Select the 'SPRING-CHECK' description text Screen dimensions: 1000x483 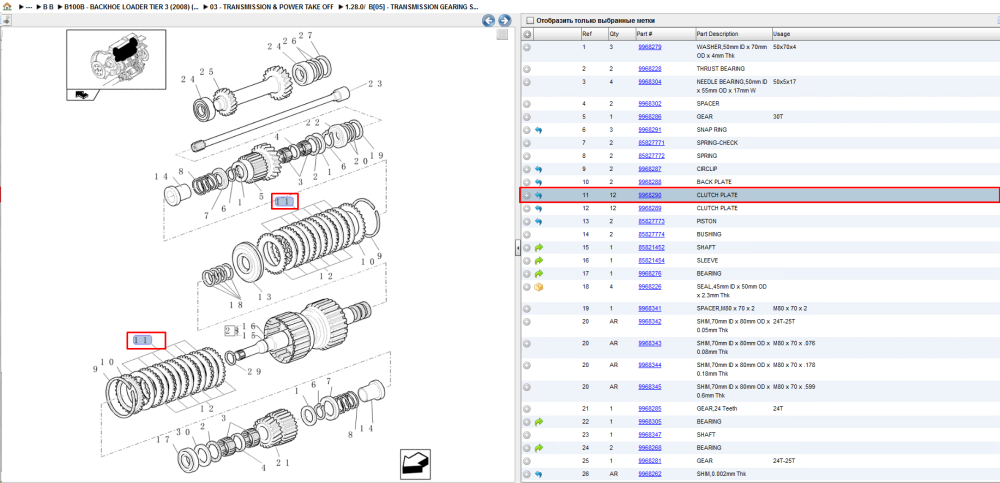coord(717,143)
